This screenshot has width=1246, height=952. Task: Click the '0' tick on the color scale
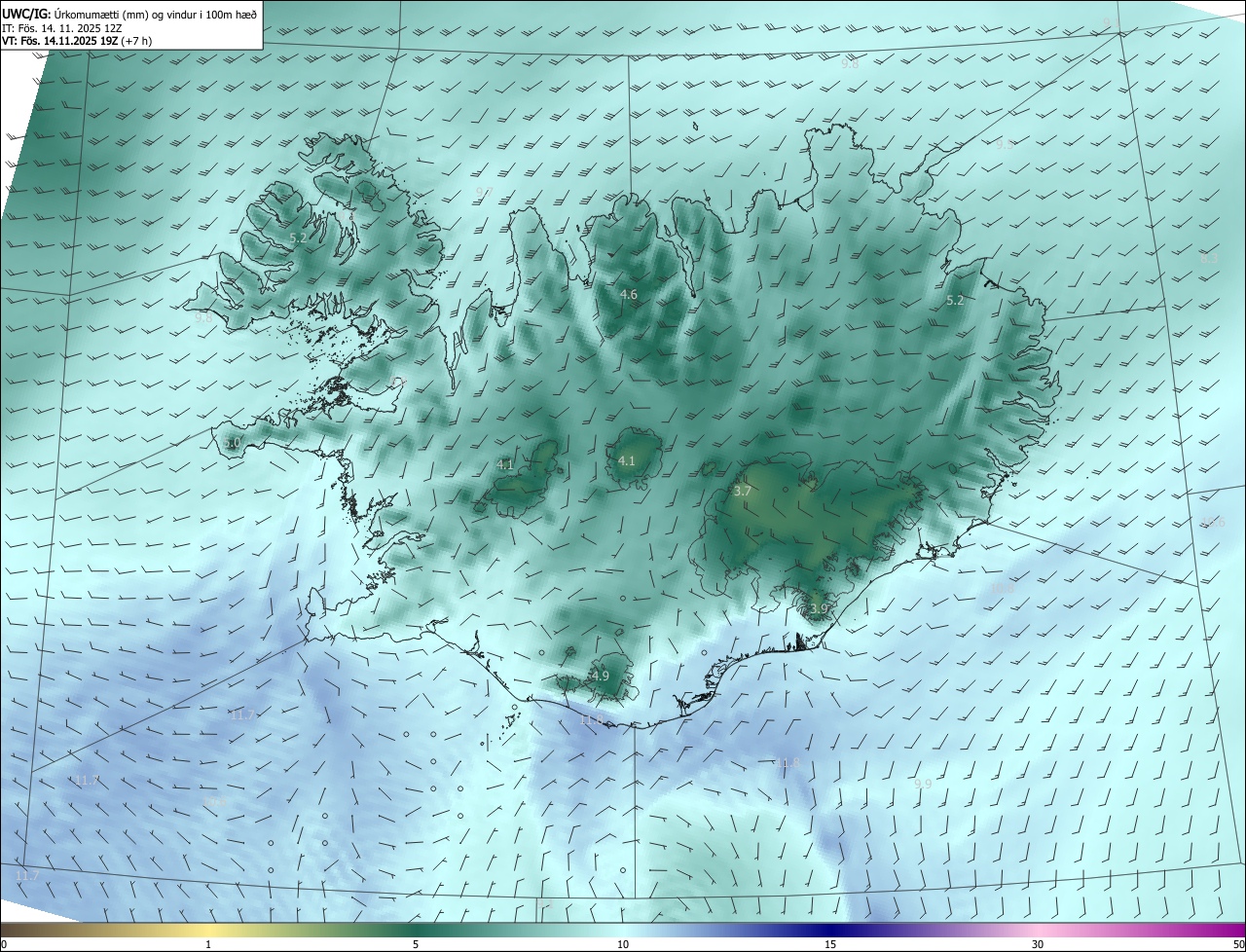point(4,944)
